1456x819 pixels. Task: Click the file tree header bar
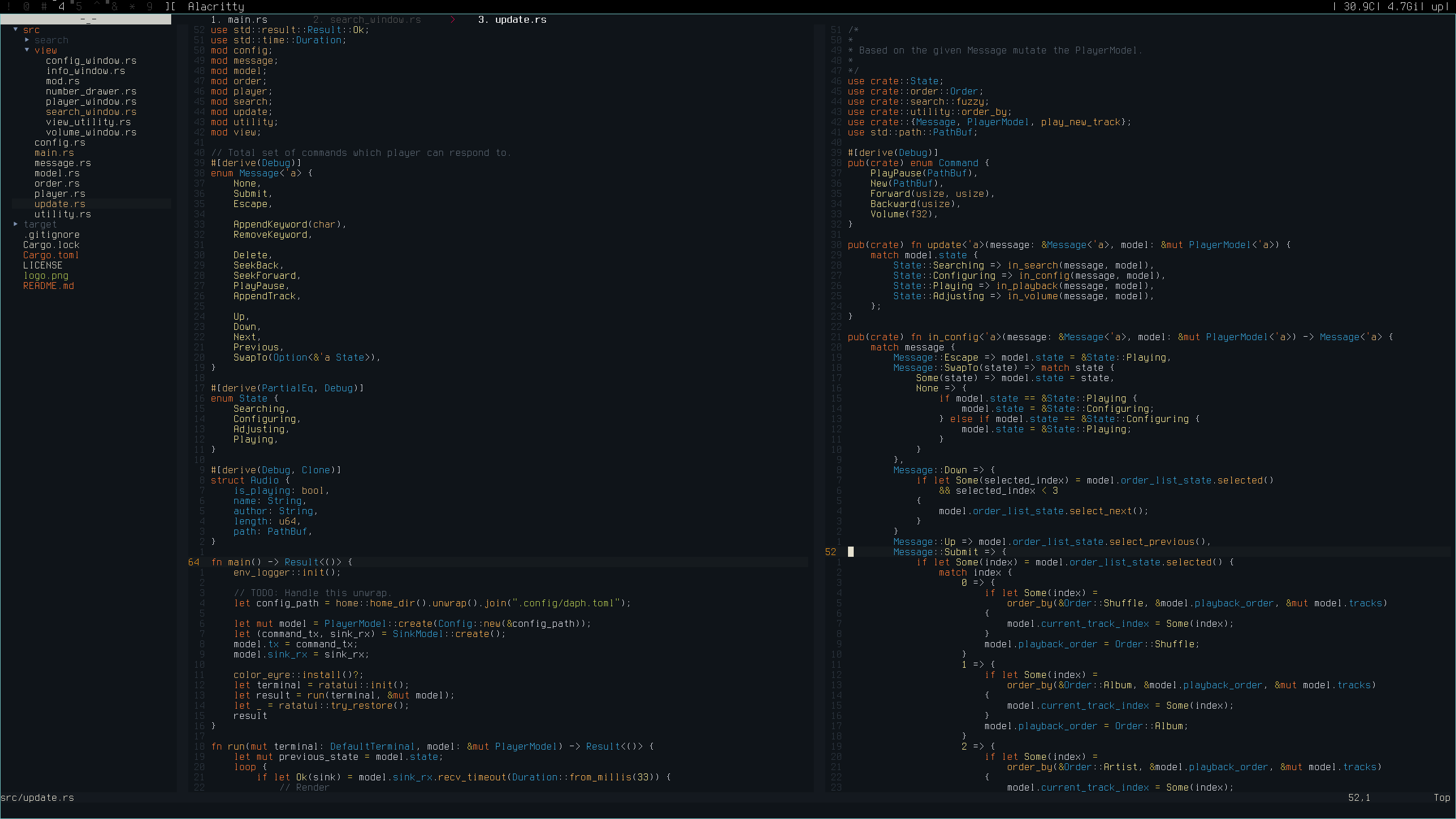pos(86,19)
